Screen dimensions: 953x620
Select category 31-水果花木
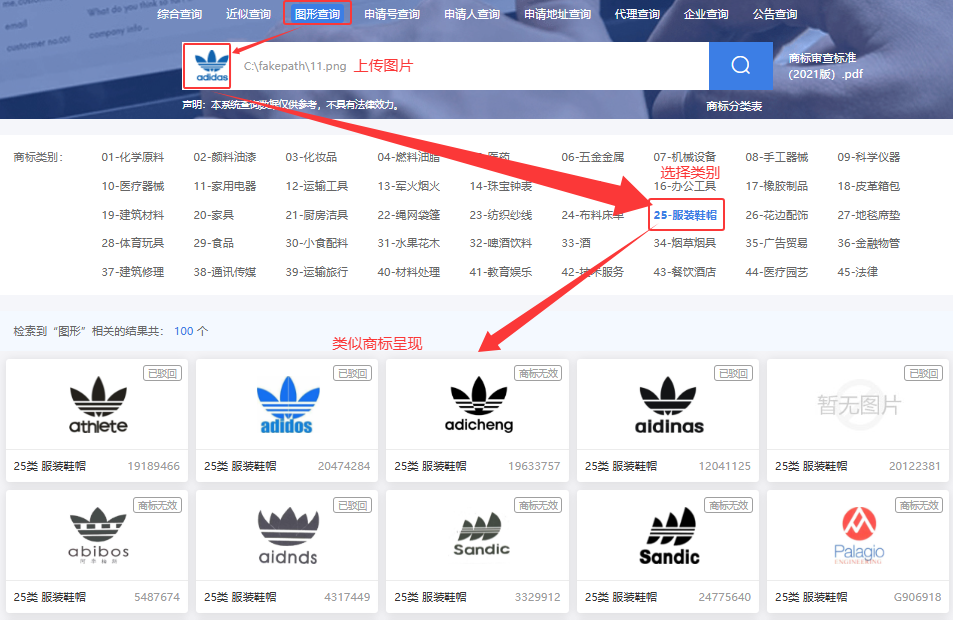coord(408,243)
